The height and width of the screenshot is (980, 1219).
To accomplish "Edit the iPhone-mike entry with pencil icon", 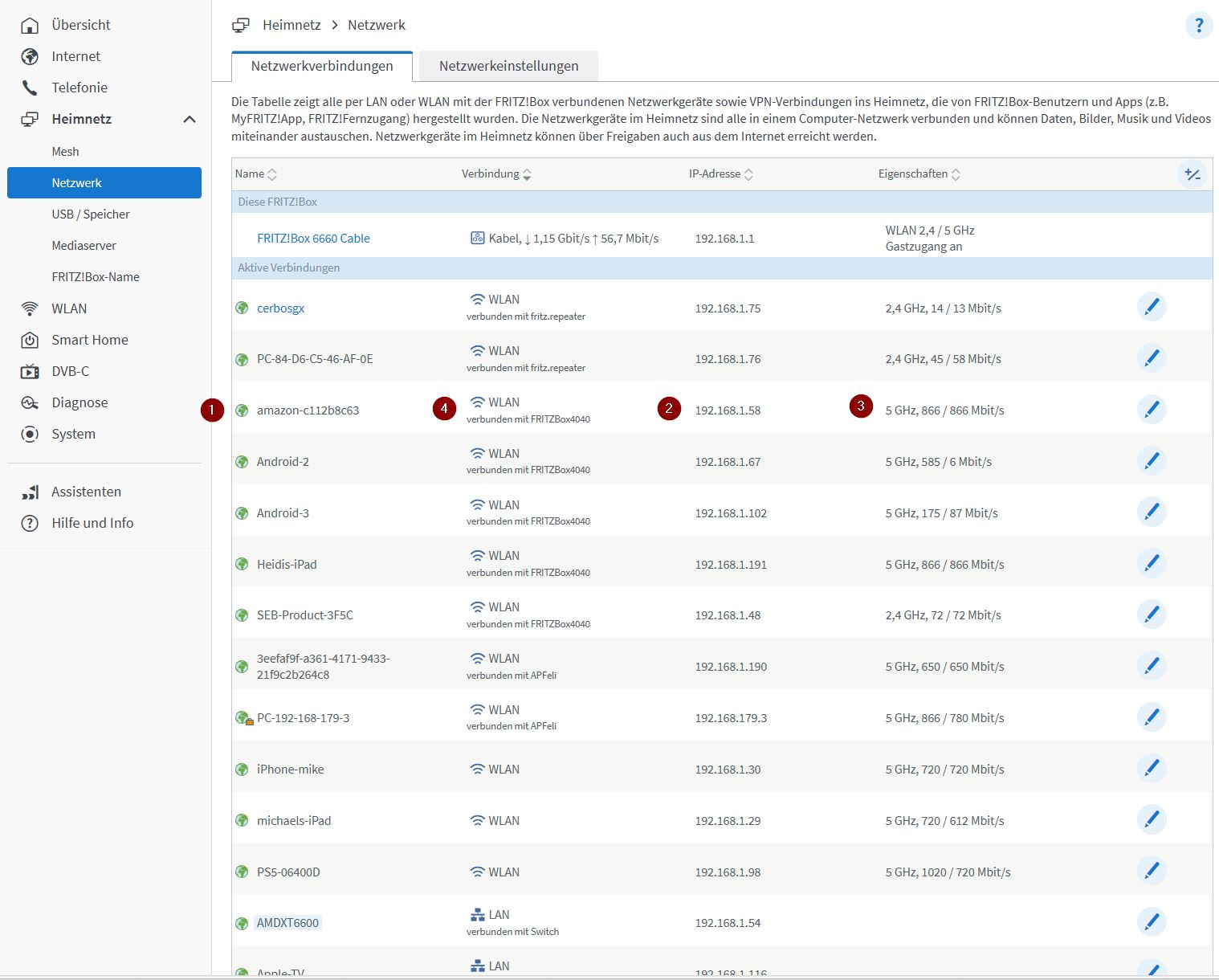I will point(1152,769).
